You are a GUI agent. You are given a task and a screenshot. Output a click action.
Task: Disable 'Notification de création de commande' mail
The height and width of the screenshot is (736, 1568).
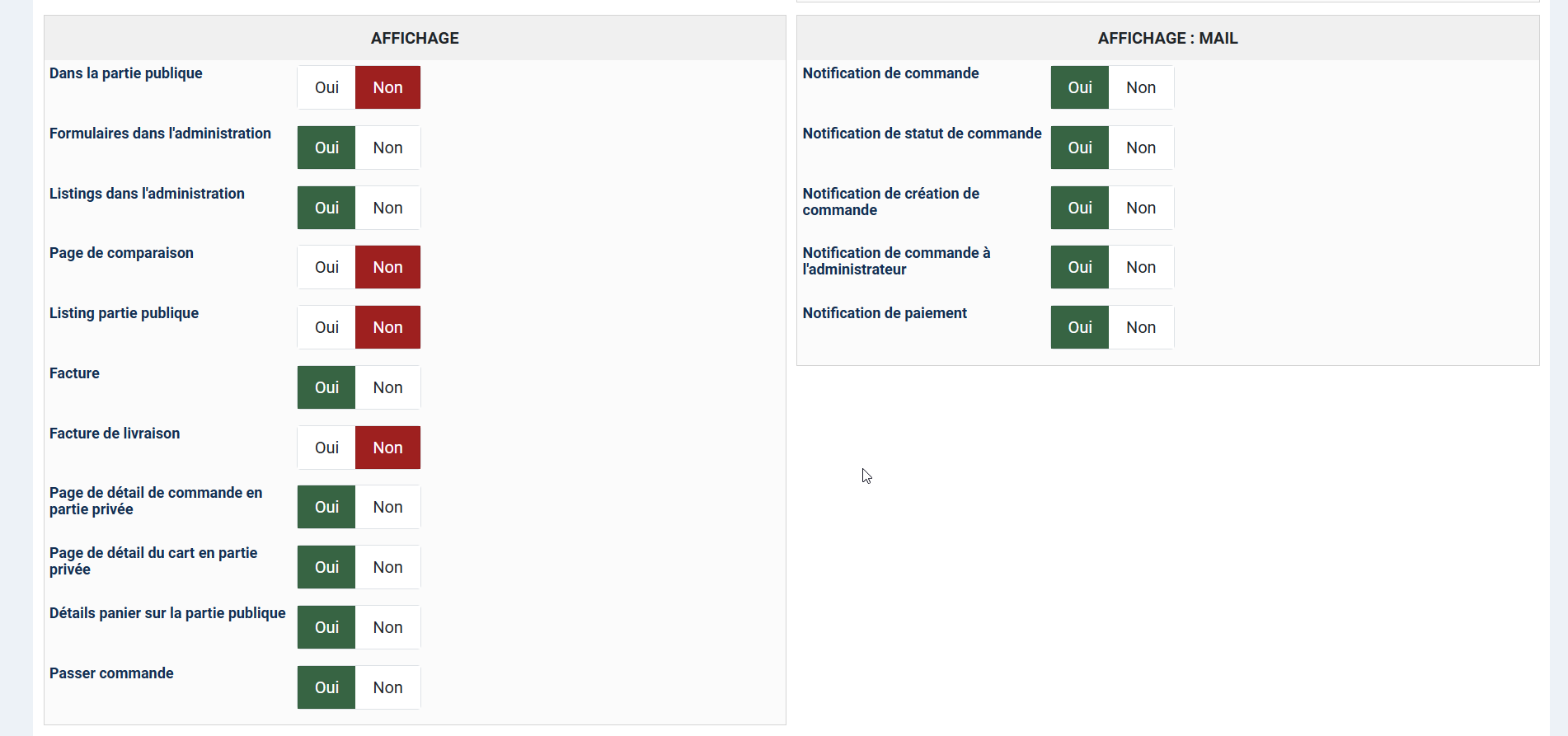tap(1141, 208)
